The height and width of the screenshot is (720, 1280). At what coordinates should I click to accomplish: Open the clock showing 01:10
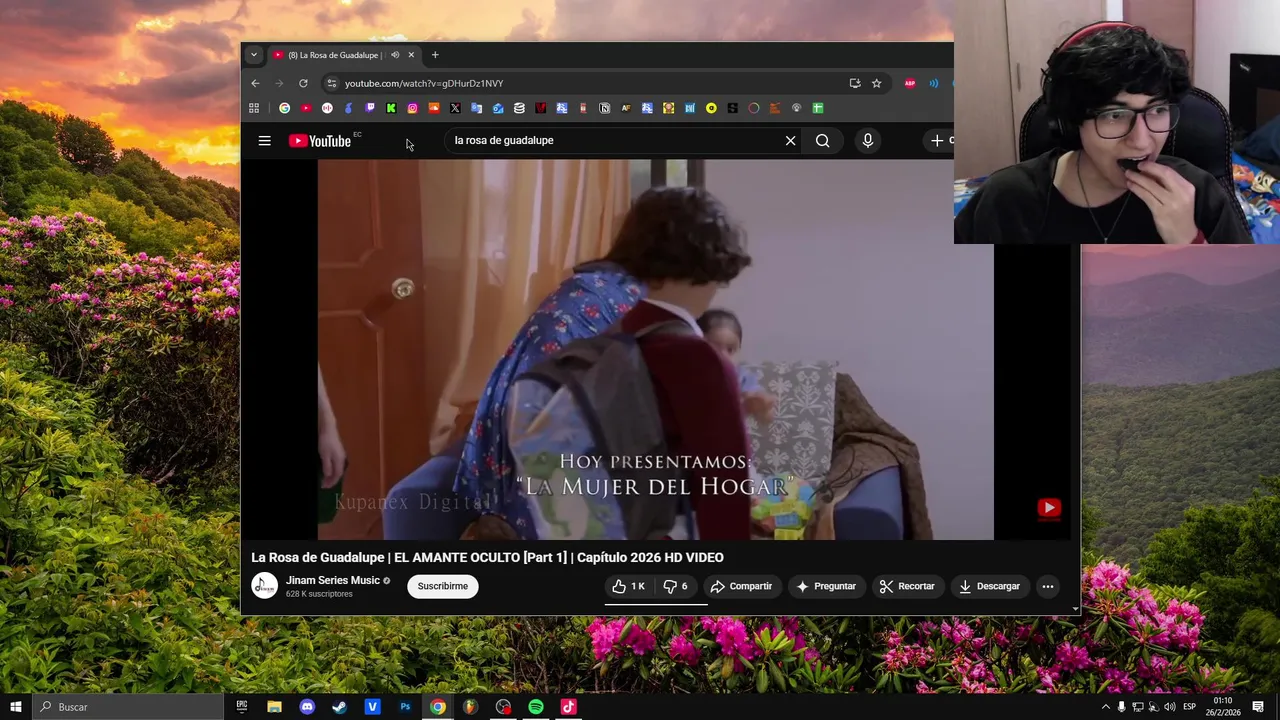pos(1223,707)
